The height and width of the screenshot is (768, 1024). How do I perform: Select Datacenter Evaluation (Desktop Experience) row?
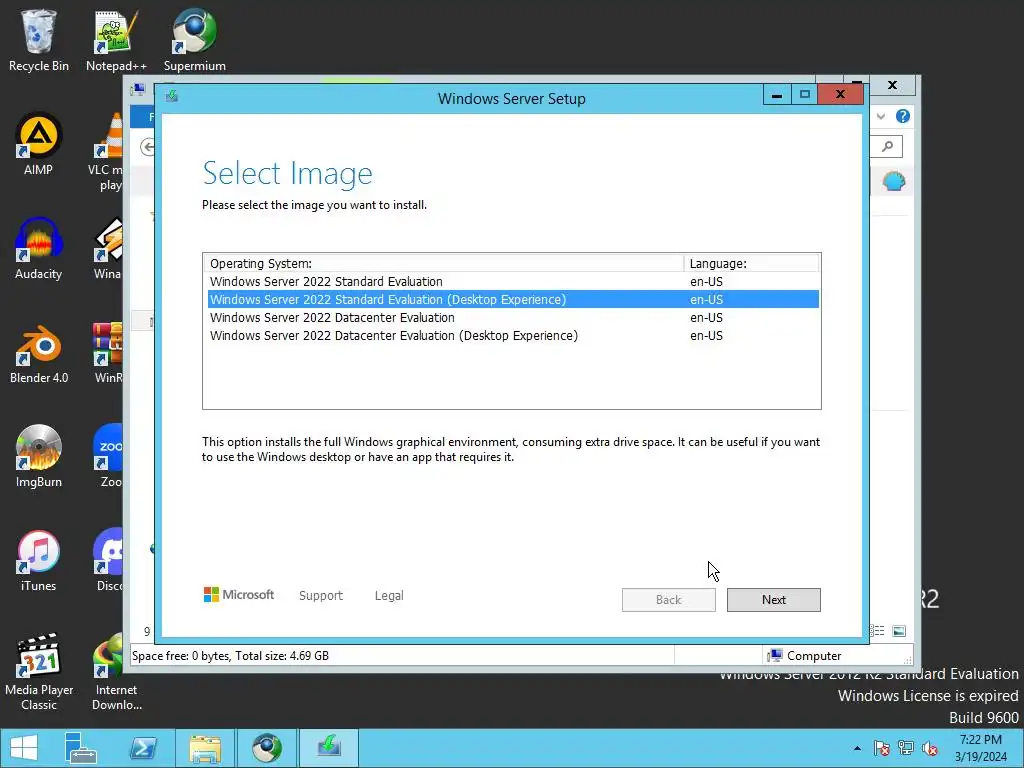pyautogui.click(x=513, y=336)
